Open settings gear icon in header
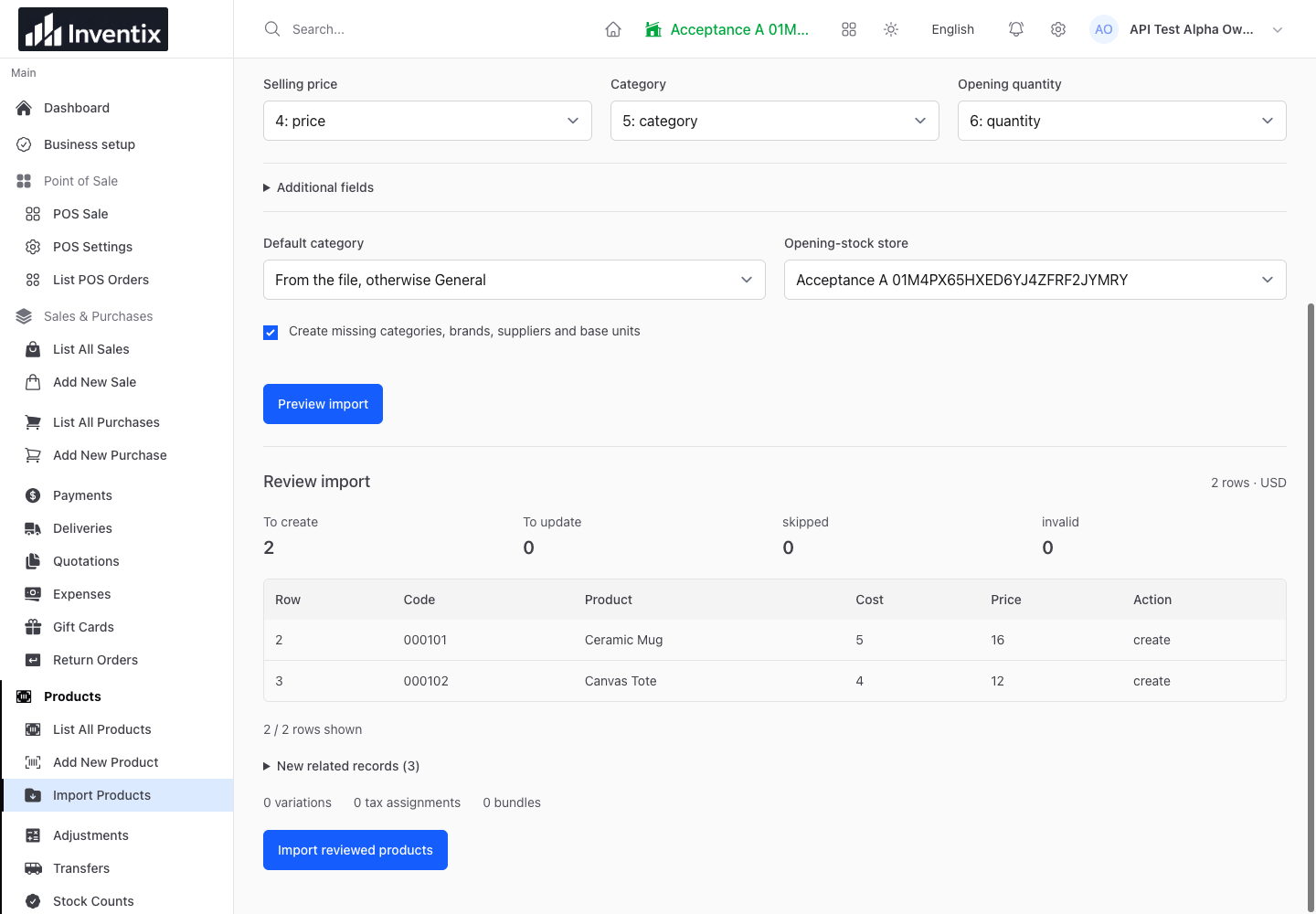This screenshot has height=914, width=1316. (x=1058, y=29)
